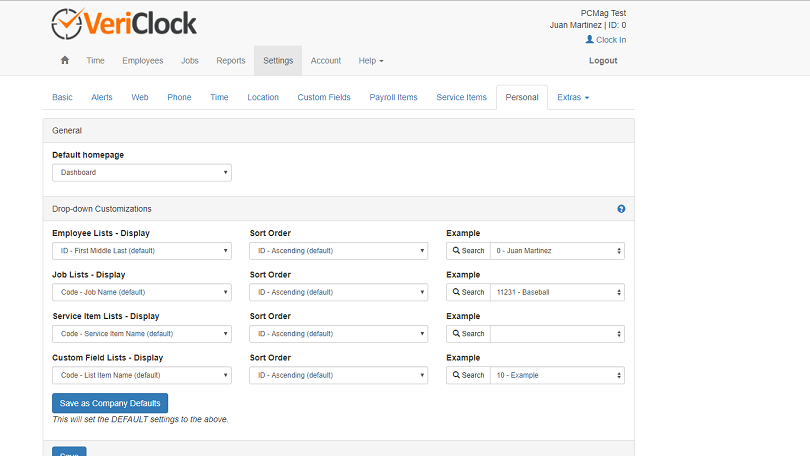Click the Clock In link
The width and height of the screenshot is (810, 456).
pos(606,40)
